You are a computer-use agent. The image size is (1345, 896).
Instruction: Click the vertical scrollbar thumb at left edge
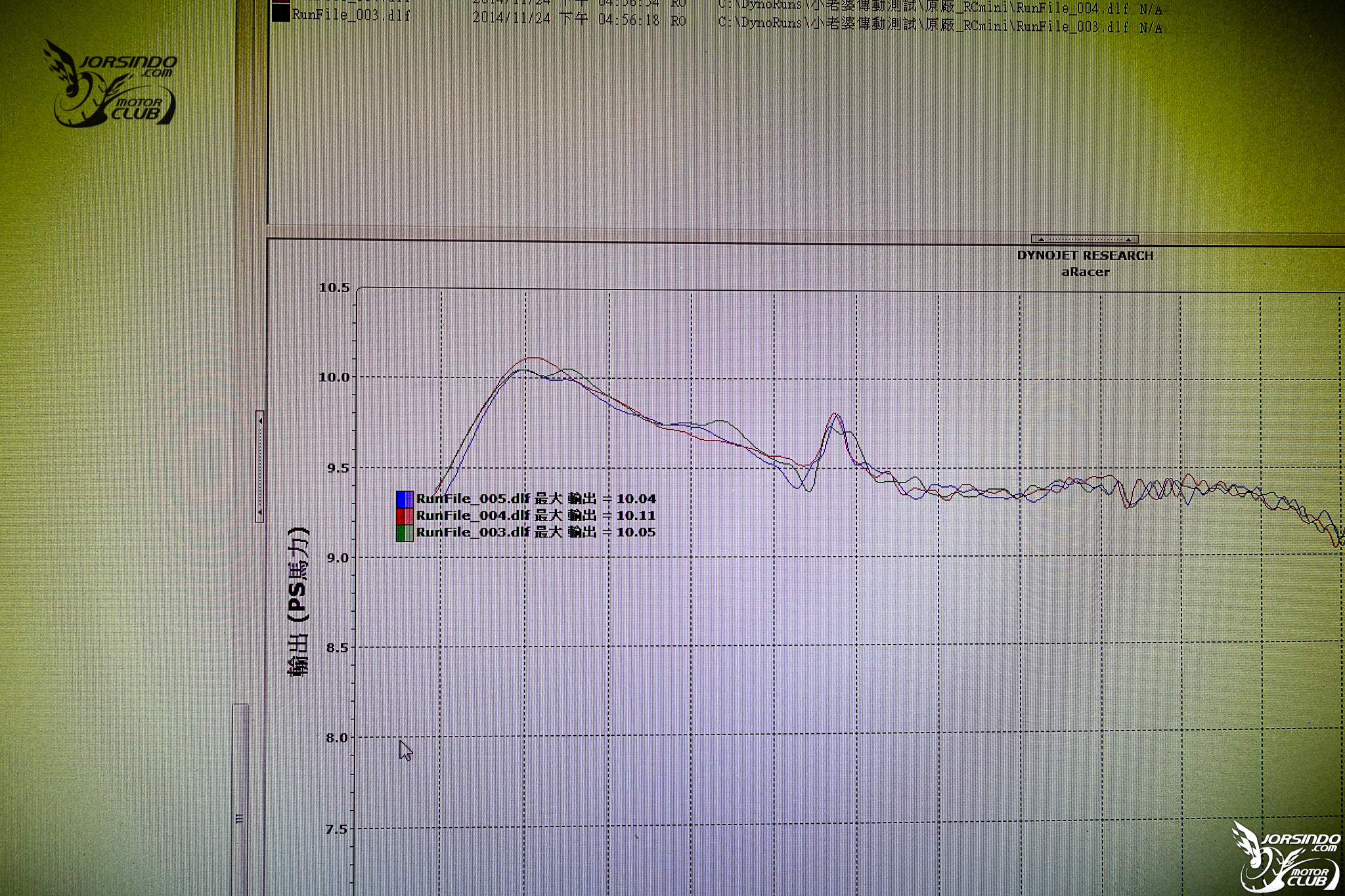tap(240, 798)
